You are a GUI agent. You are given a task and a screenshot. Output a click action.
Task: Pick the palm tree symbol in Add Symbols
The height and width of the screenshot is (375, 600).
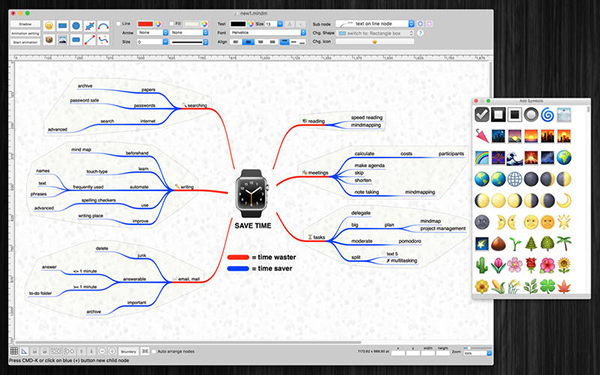564,243
